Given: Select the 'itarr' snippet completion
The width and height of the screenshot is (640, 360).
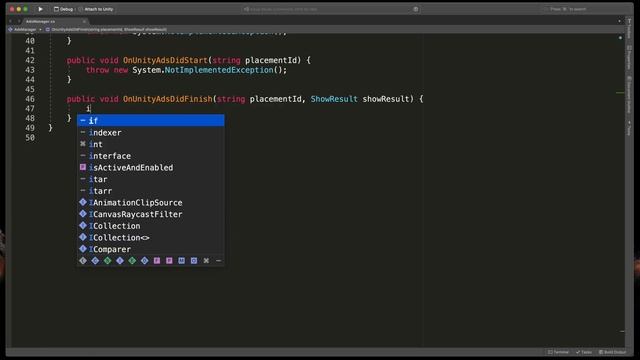Looking at the screenshot, I should (151, 191).
